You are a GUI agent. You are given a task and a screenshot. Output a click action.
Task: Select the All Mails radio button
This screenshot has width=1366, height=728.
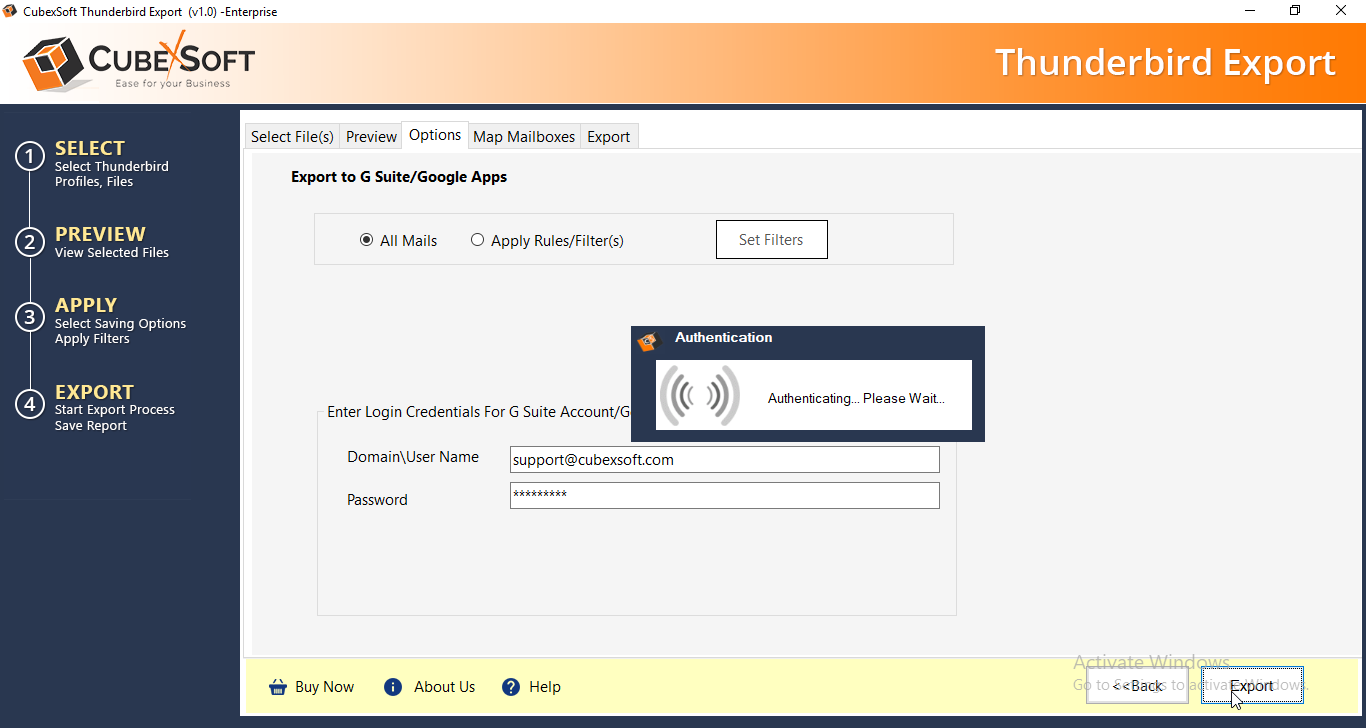[366, 240]
